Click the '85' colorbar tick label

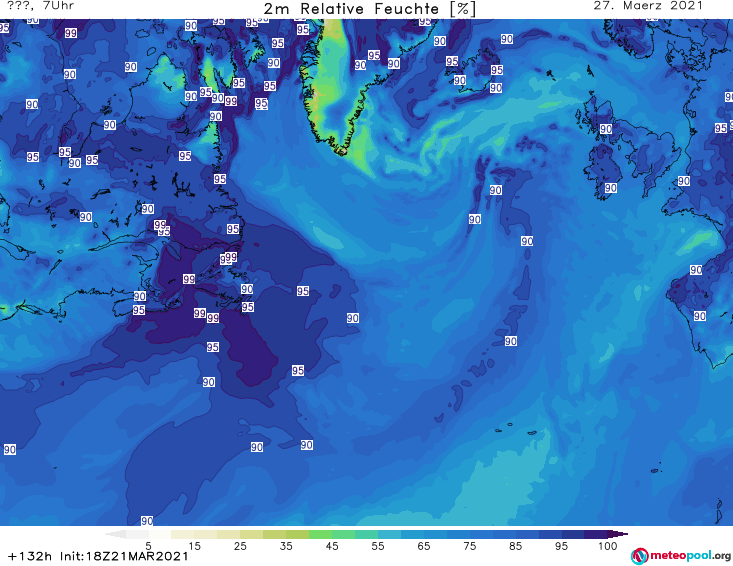pyautogui.click(x=515, y=545)
